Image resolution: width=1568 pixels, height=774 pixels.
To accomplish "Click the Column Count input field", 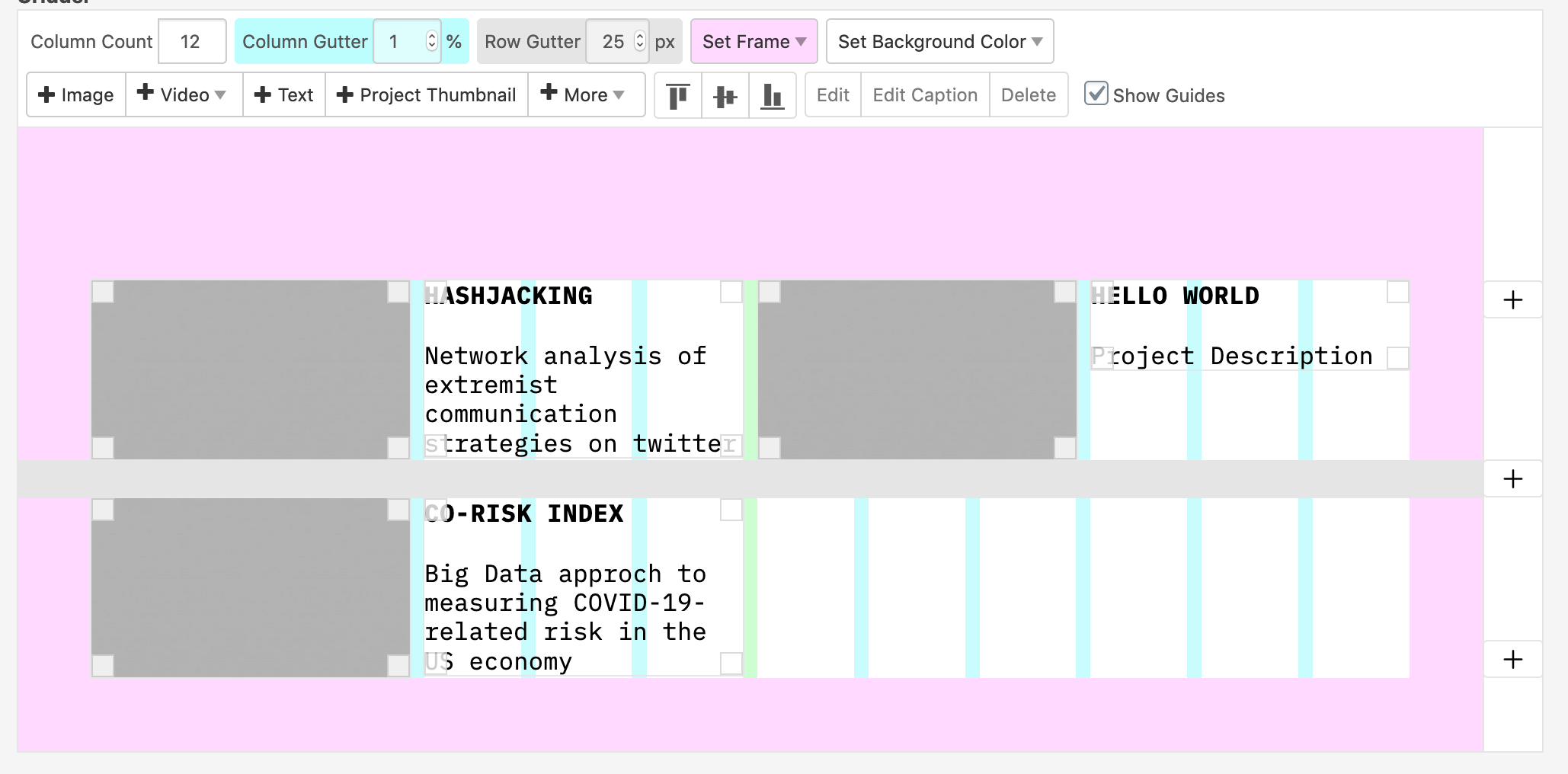I will coord(191,42).
